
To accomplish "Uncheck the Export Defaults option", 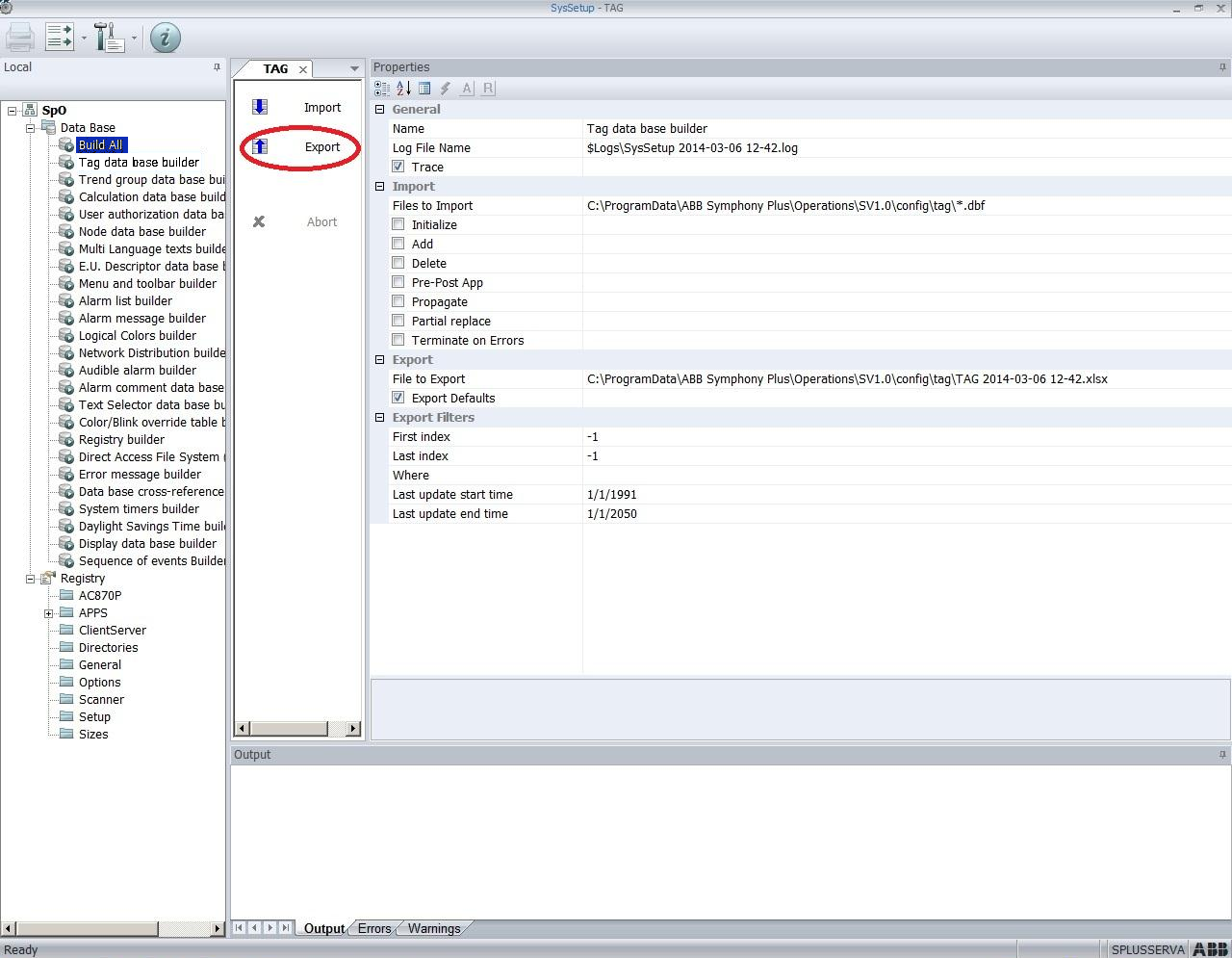I will 398,398.
